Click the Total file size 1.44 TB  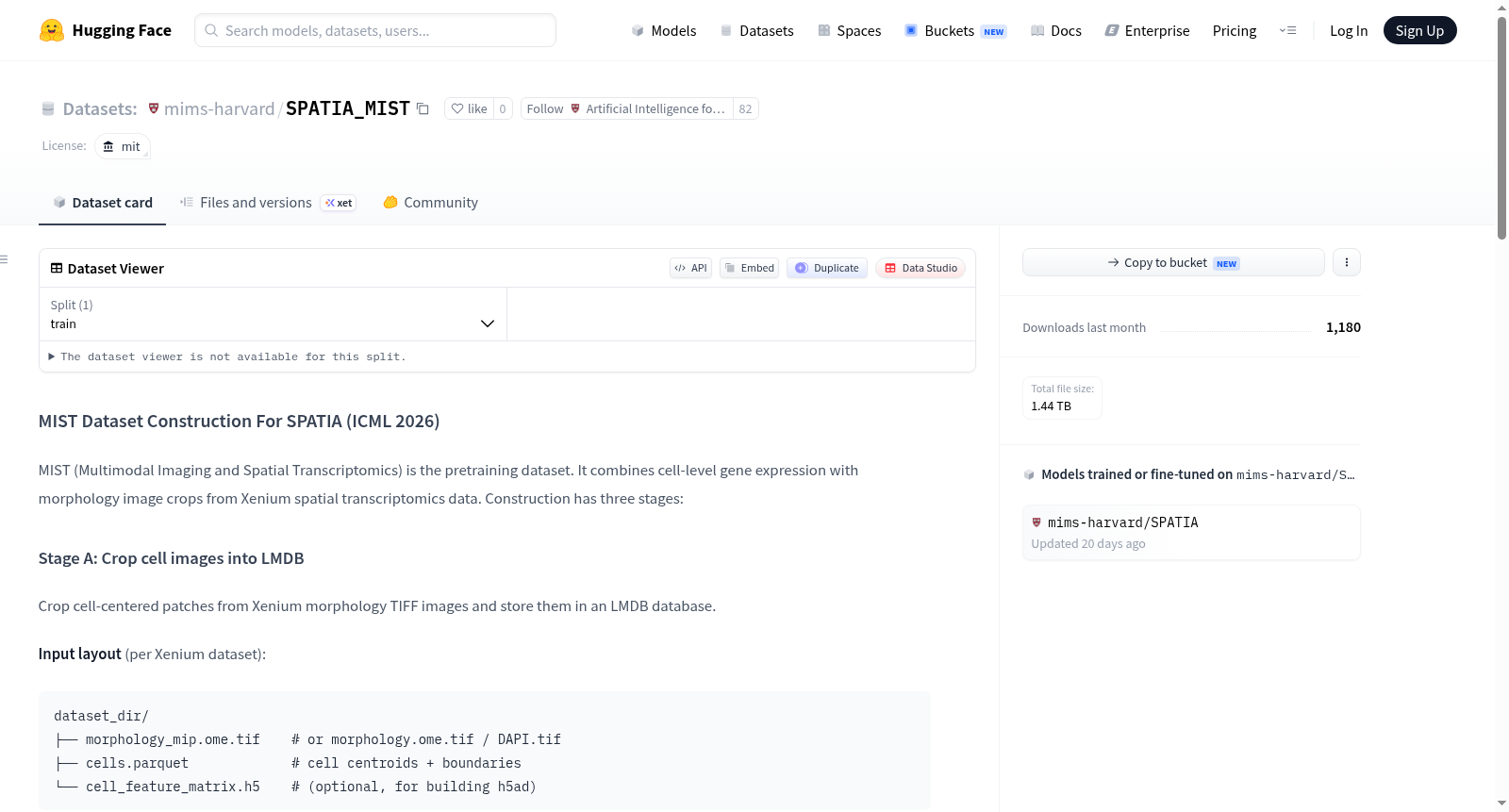tap(1062, 398)
